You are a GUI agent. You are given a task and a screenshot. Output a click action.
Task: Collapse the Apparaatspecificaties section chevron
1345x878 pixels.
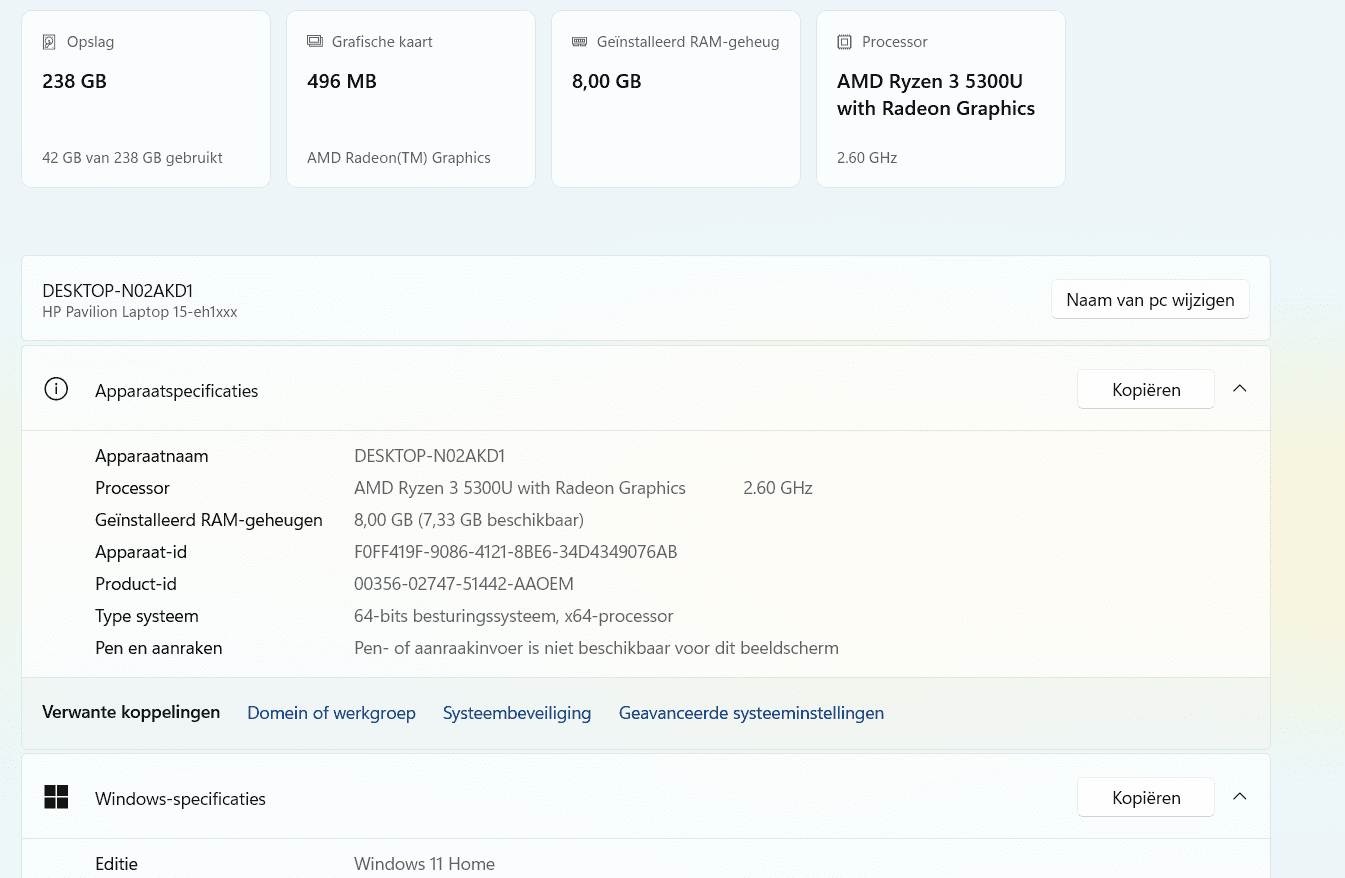(x=1239, y=389)
